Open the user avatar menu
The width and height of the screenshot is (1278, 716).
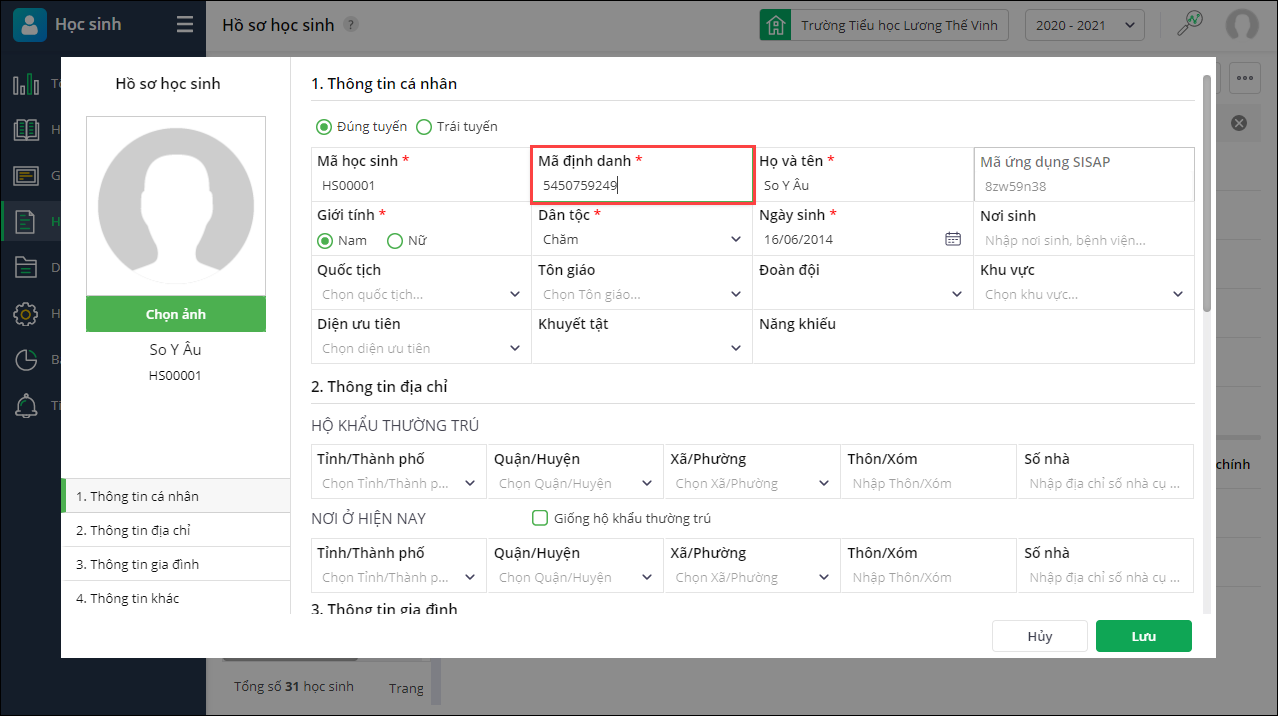coord(1242,25)
